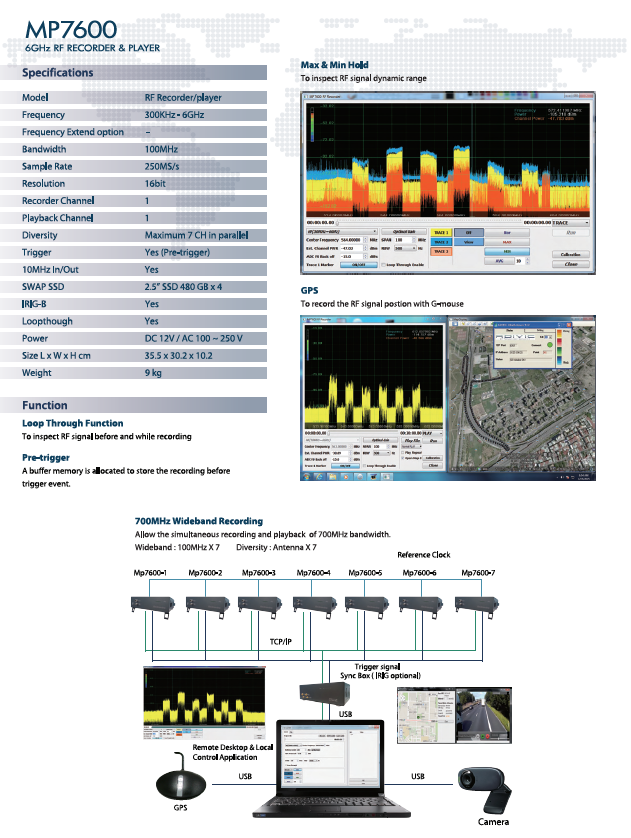Open media player icon in GPS screenshot taskbar
631x838 pixels.
(x=346, y=477)
